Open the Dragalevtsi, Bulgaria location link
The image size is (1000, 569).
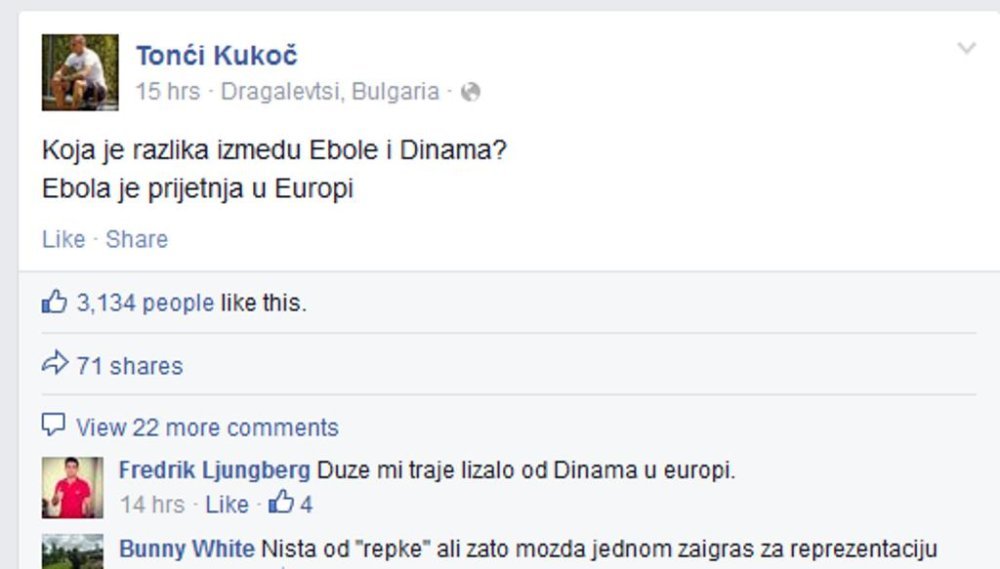tap(330, 92)
